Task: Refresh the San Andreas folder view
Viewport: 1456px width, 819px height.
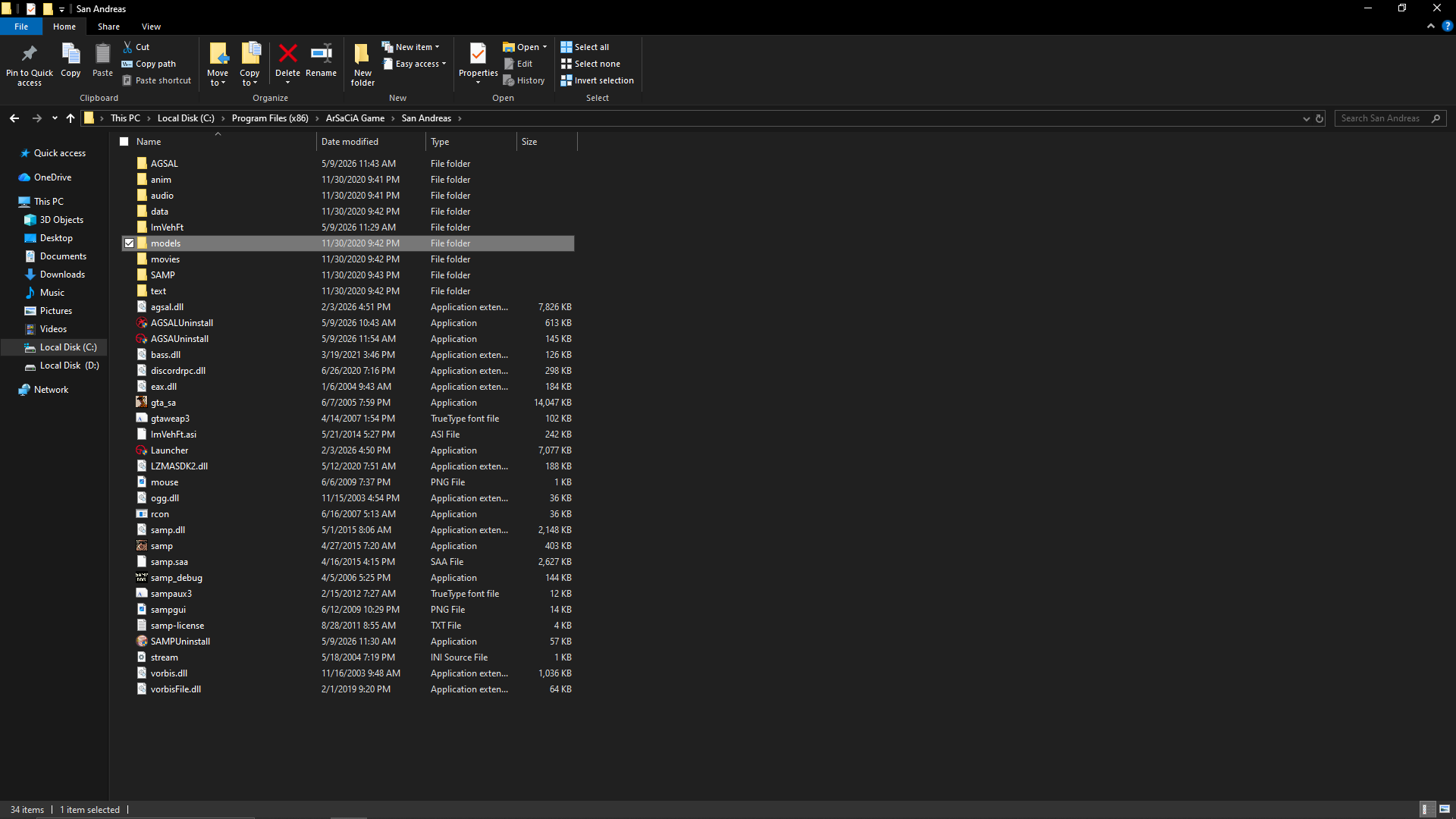Action: point(1319,118)
